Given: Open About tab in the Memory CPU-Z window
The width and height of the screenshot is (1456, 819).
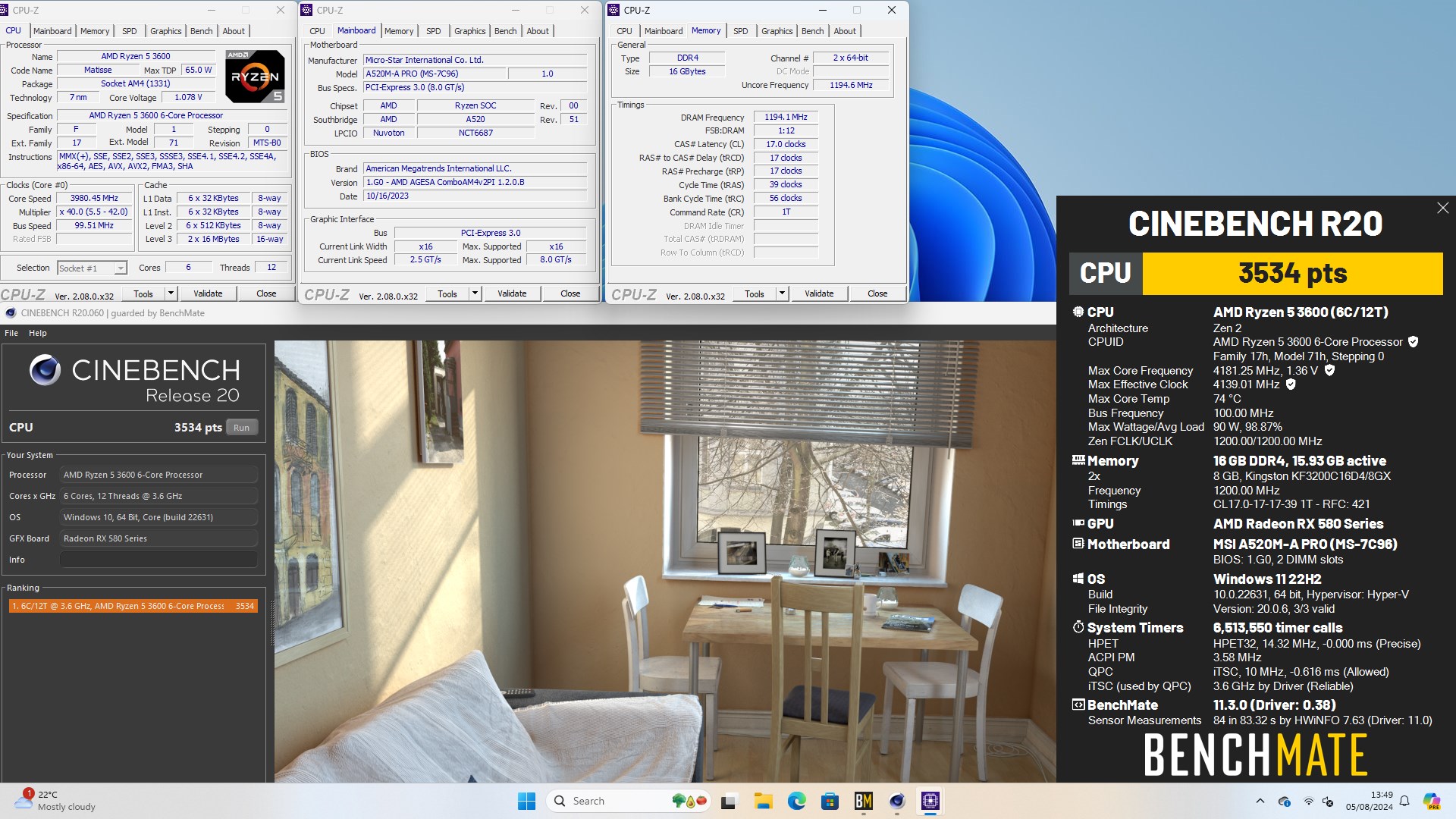Looking at the screenshot, I should tap(845, 31).
